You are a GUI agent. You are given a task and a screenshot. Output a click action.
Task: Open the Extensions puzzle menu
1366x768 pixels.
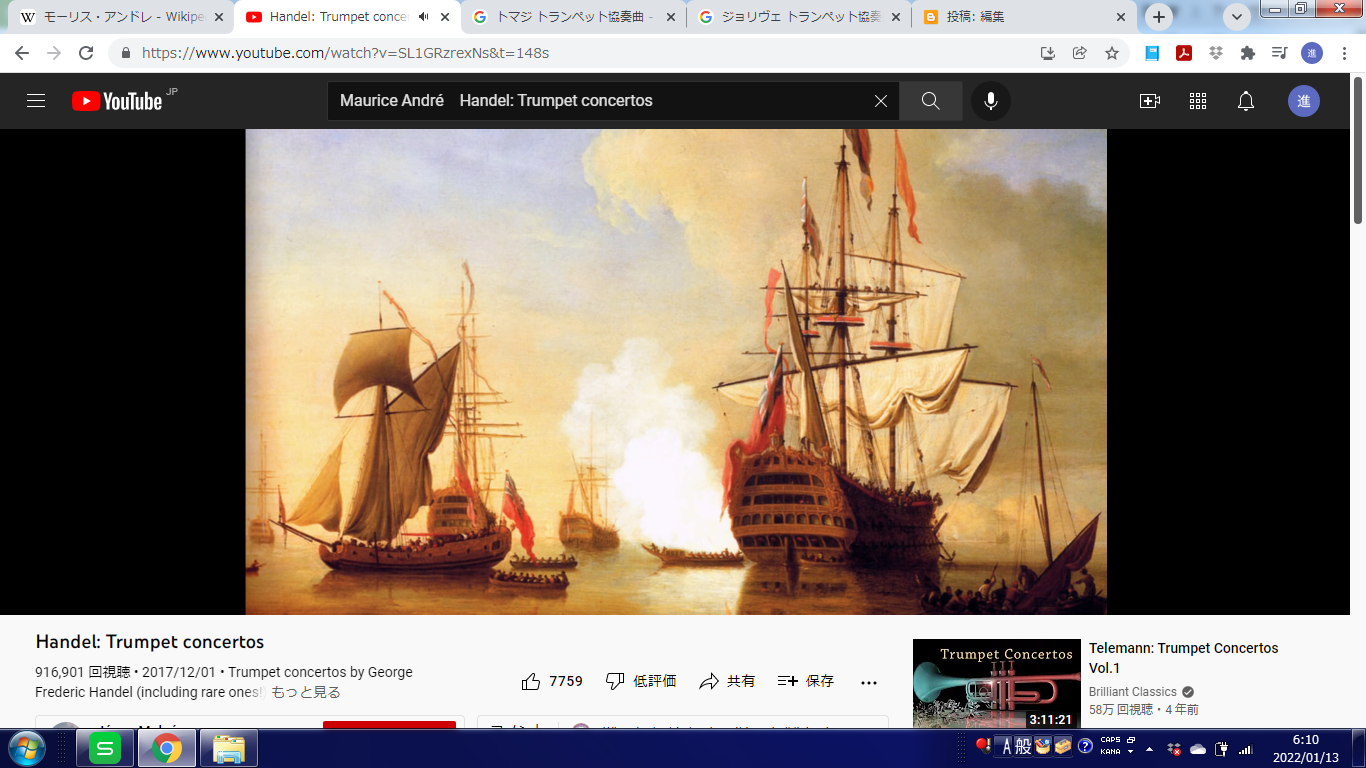[x=1247, y=53]
